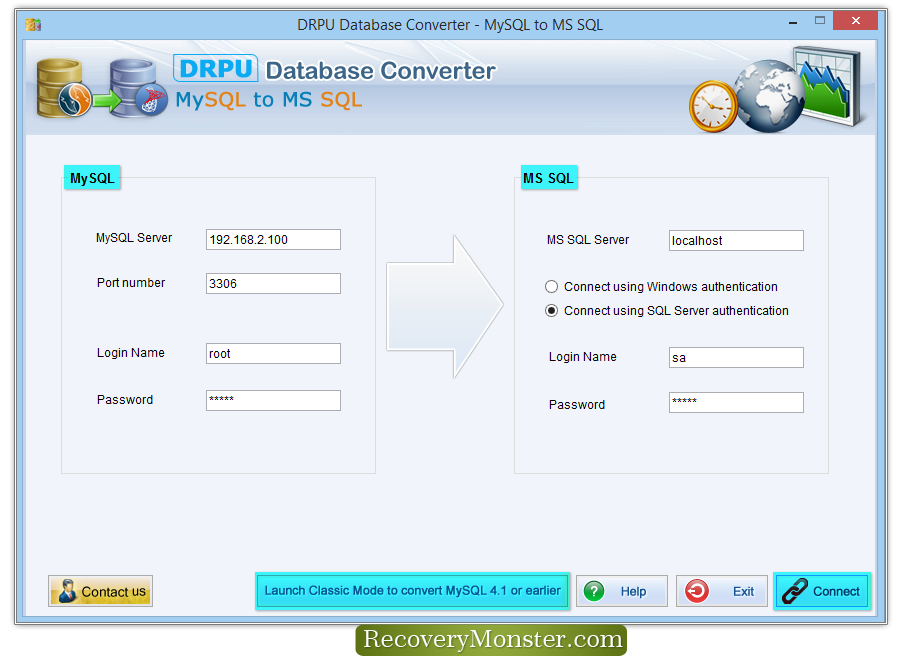This screenshot has height=658, width=900.
Task: Open Help for the converter
Action: (x=622, y=591)
